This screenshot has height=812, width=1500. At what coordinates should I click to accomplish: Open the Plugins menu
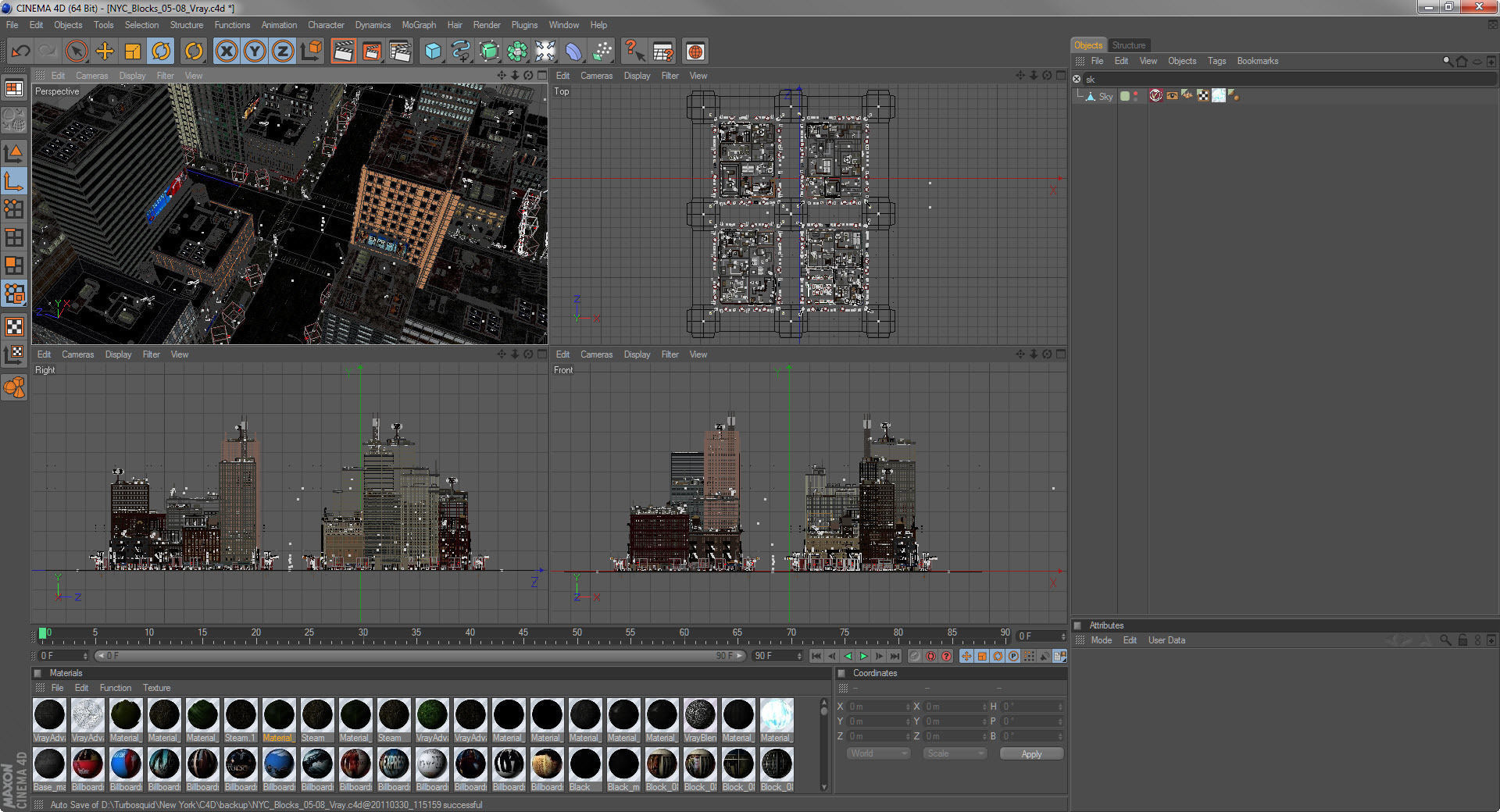[x=524, y=25]
